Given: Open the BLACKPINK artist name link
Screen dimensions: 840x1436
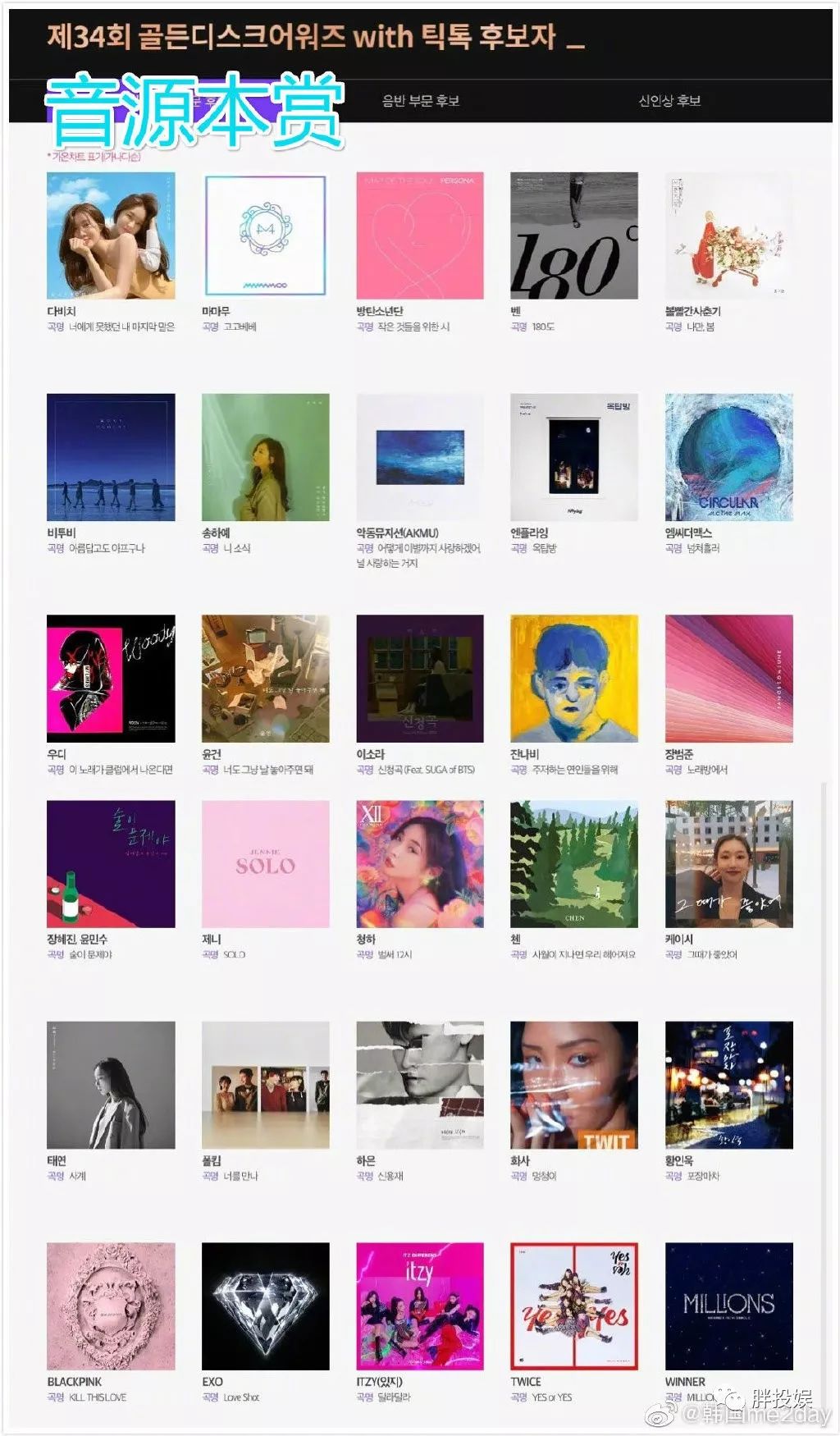Looking at the screenshot, I should tap(75, 1382).
